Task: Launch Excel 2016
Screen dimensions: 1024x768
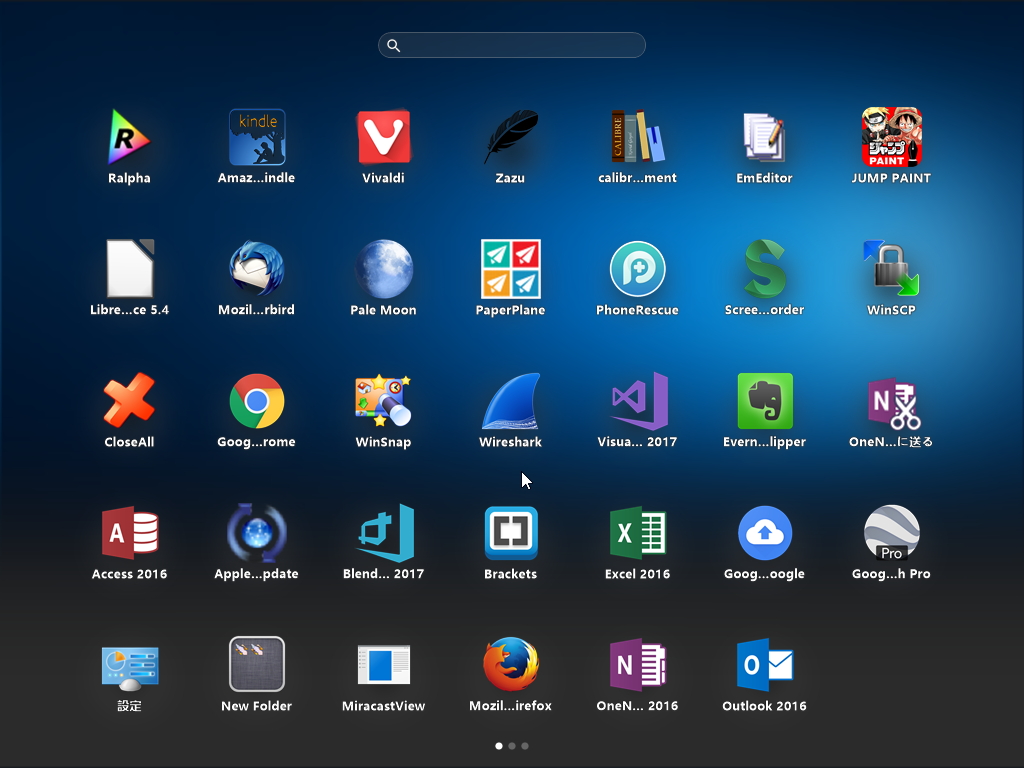Action: click(x=637, y=534)
